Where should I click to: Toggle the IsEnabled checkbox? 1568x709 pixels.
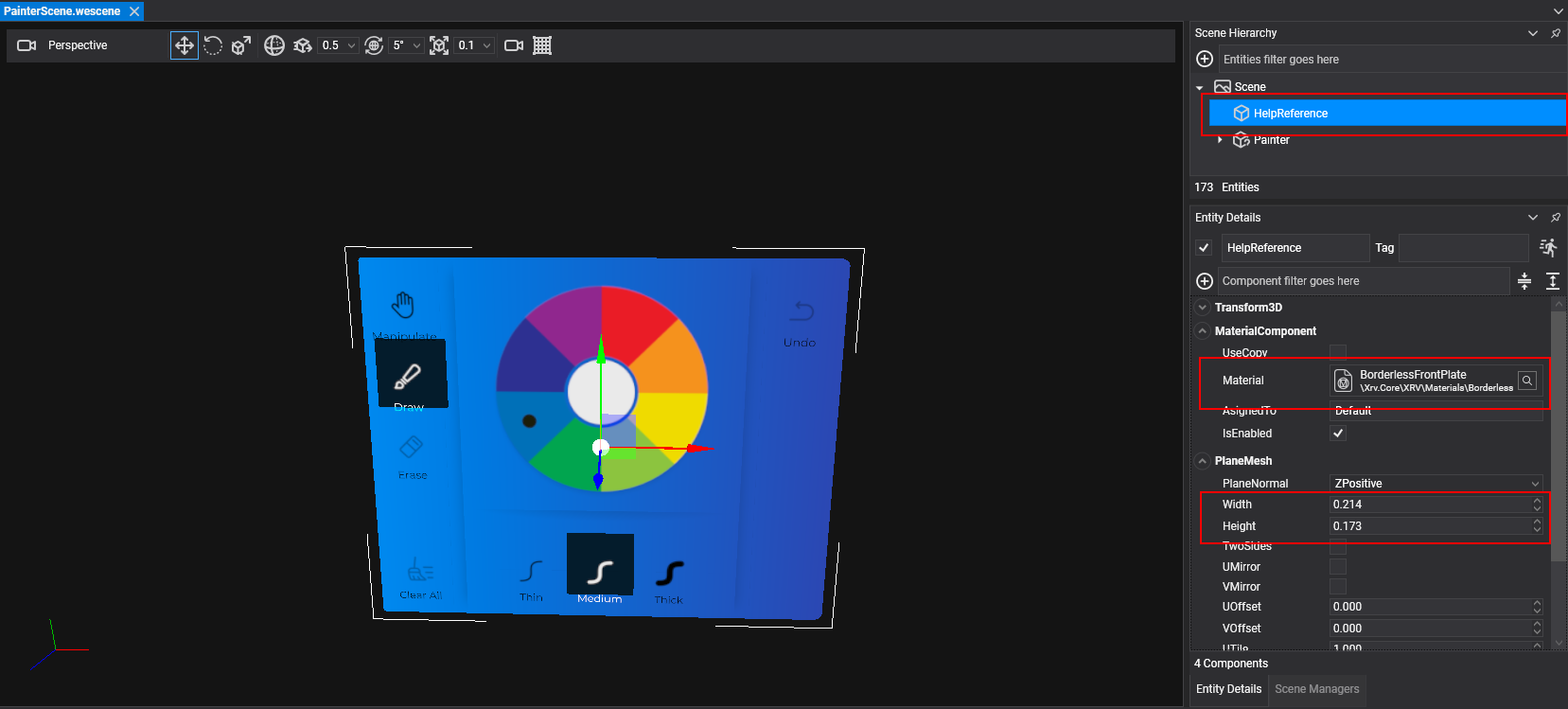click(x=1338, y=434)
